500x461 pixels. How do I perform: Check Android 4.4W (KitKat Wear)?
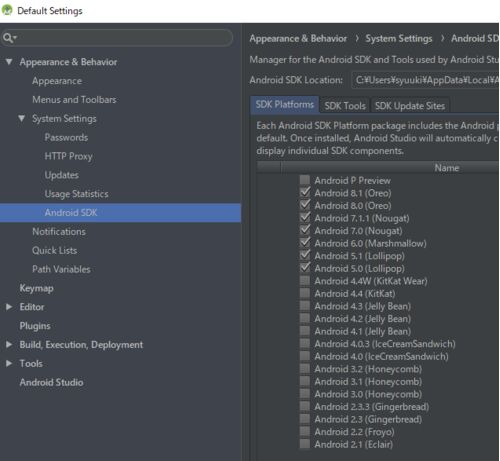click(305, 281)
